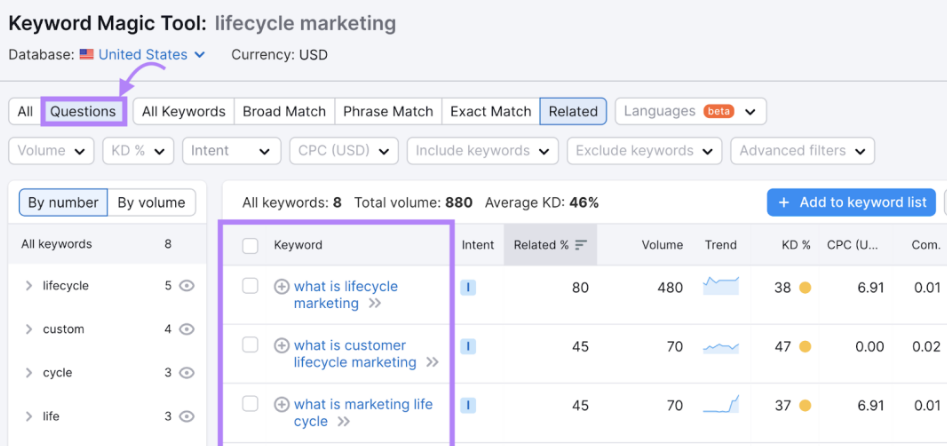Click plus icon beside 'what is lifecycle marketing'
947x446 pixels.
(281, 286)
